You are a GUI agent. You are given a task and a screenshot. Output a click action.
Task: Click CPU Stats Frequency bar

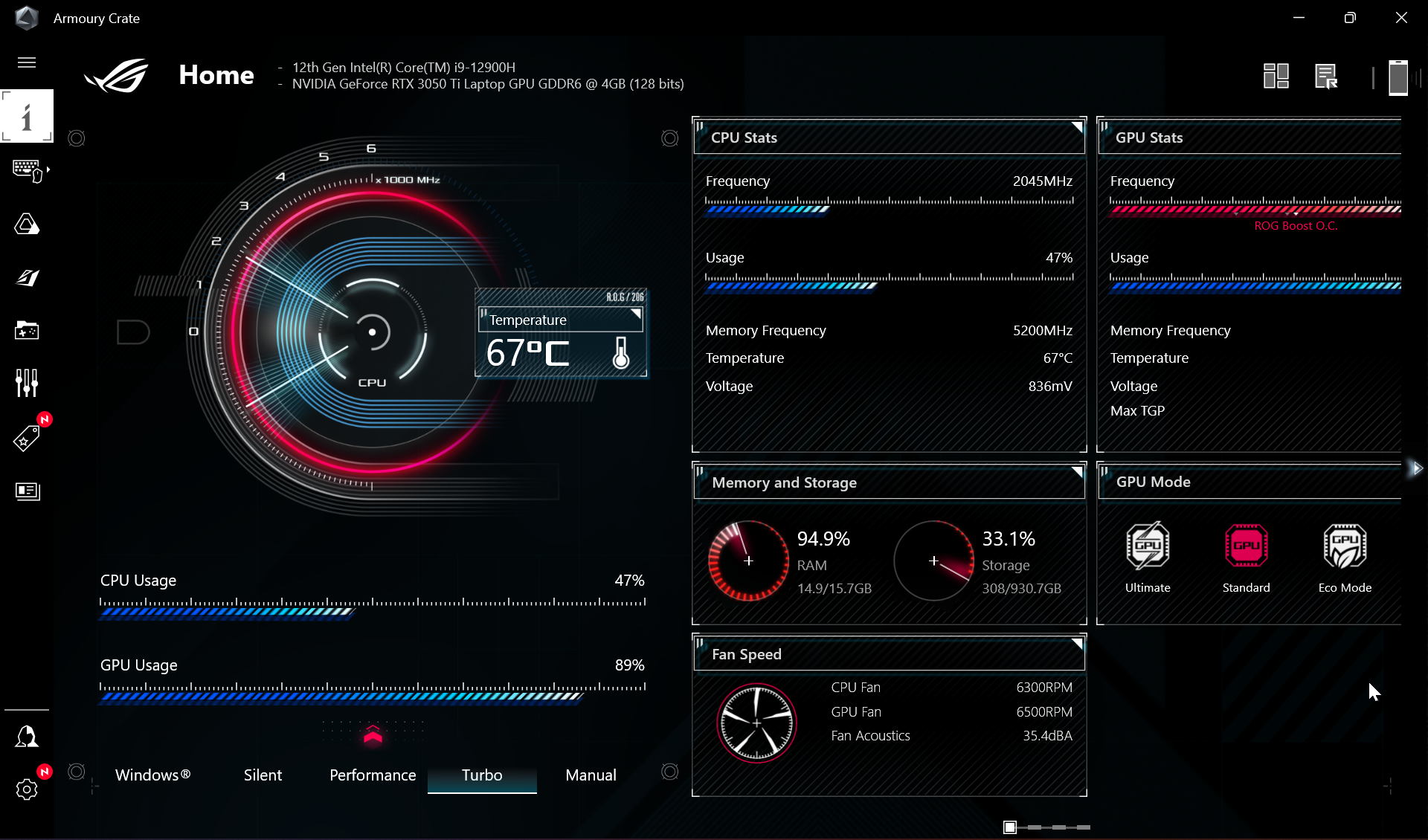[890, 205]
